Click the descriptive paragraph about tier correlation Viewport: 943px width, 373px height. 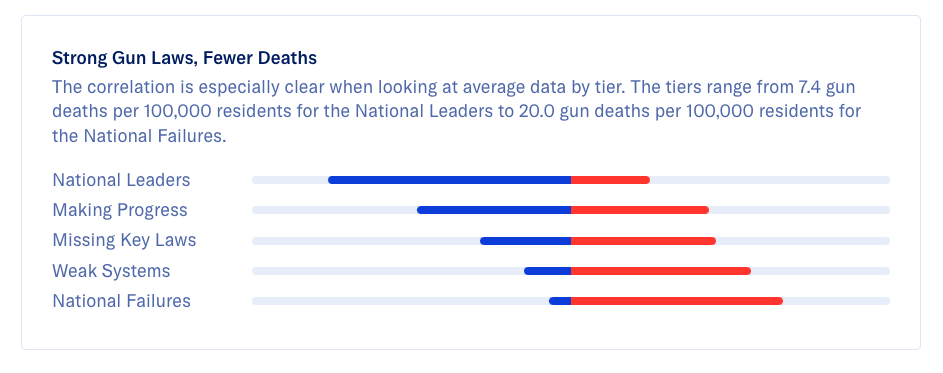(x=456, y=111)
